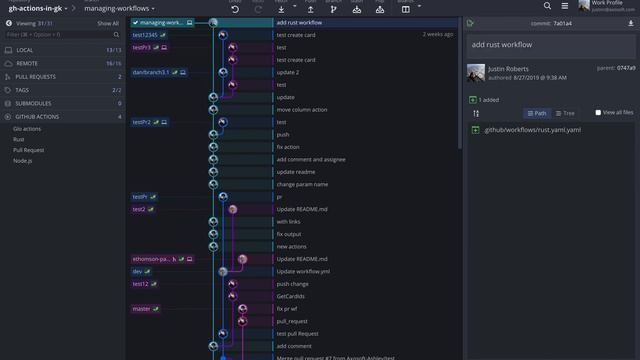The image size is (640, 360).
Task: Select the Rust workflow in GitHub Actions
Action: pyautogui.click(x=18, y=139)
